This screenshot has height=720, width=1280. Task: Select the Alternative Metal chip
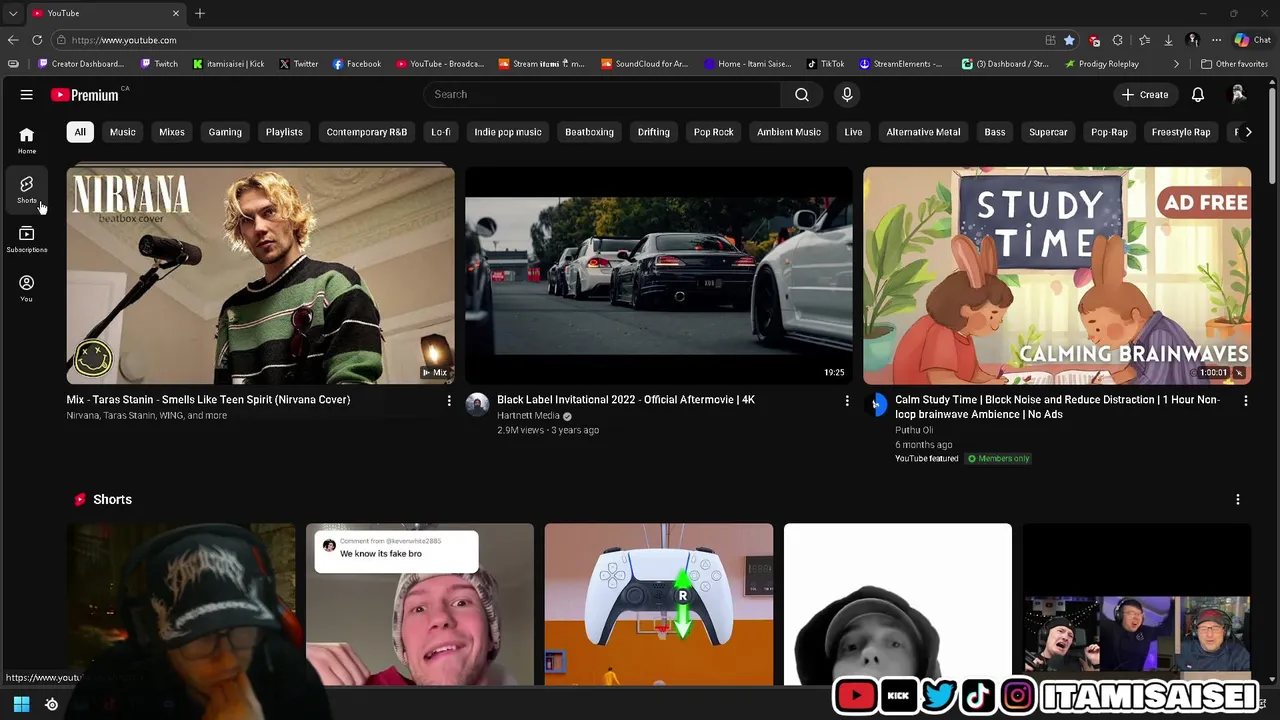tap(923, 132)
